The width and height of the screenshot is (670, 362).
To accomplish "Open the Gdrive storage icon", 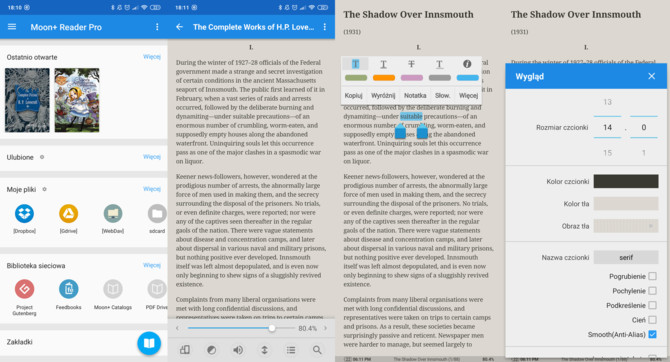I will 68,213.
